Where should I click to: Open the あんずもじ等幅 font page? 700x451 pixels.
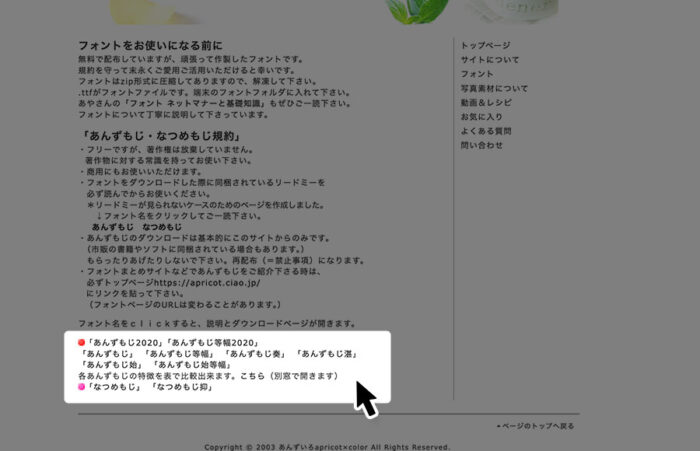(x=179, y=354)
